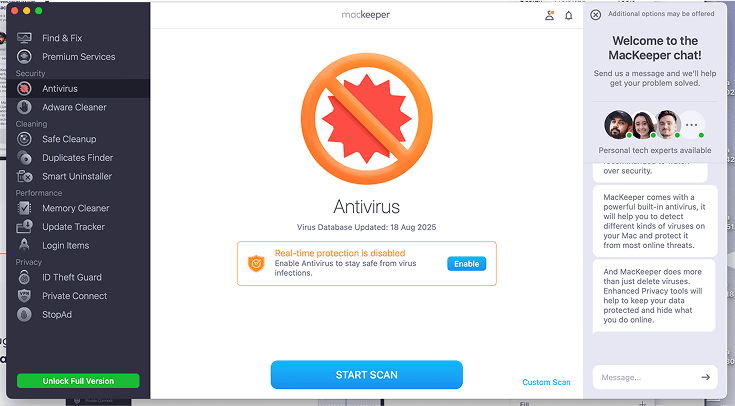
Task: Click the ID Theft Guard lock icon
Action: pos(24,277)
